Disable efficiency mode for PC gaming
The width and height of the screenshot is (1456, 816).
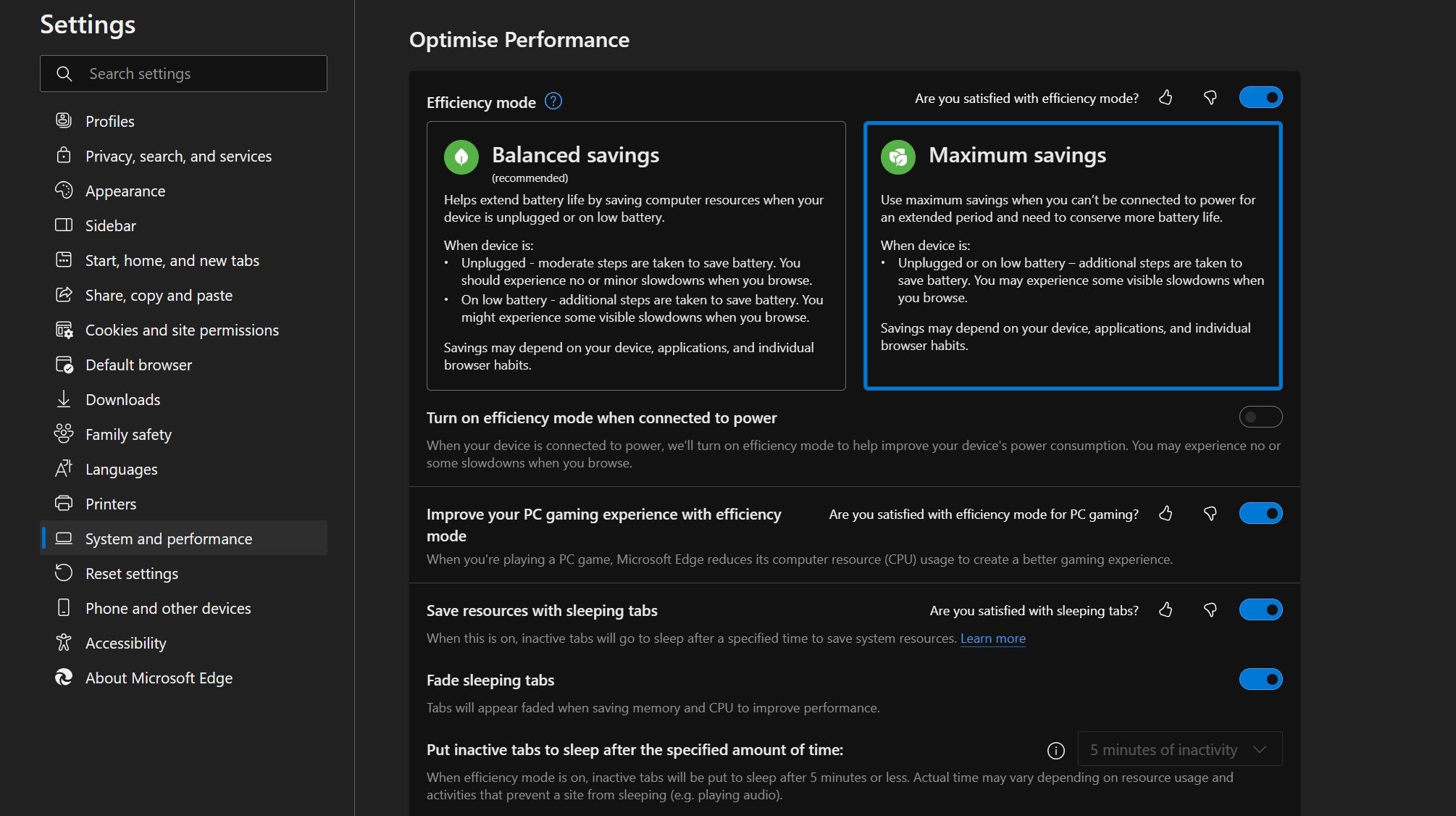coord(1260,513)
